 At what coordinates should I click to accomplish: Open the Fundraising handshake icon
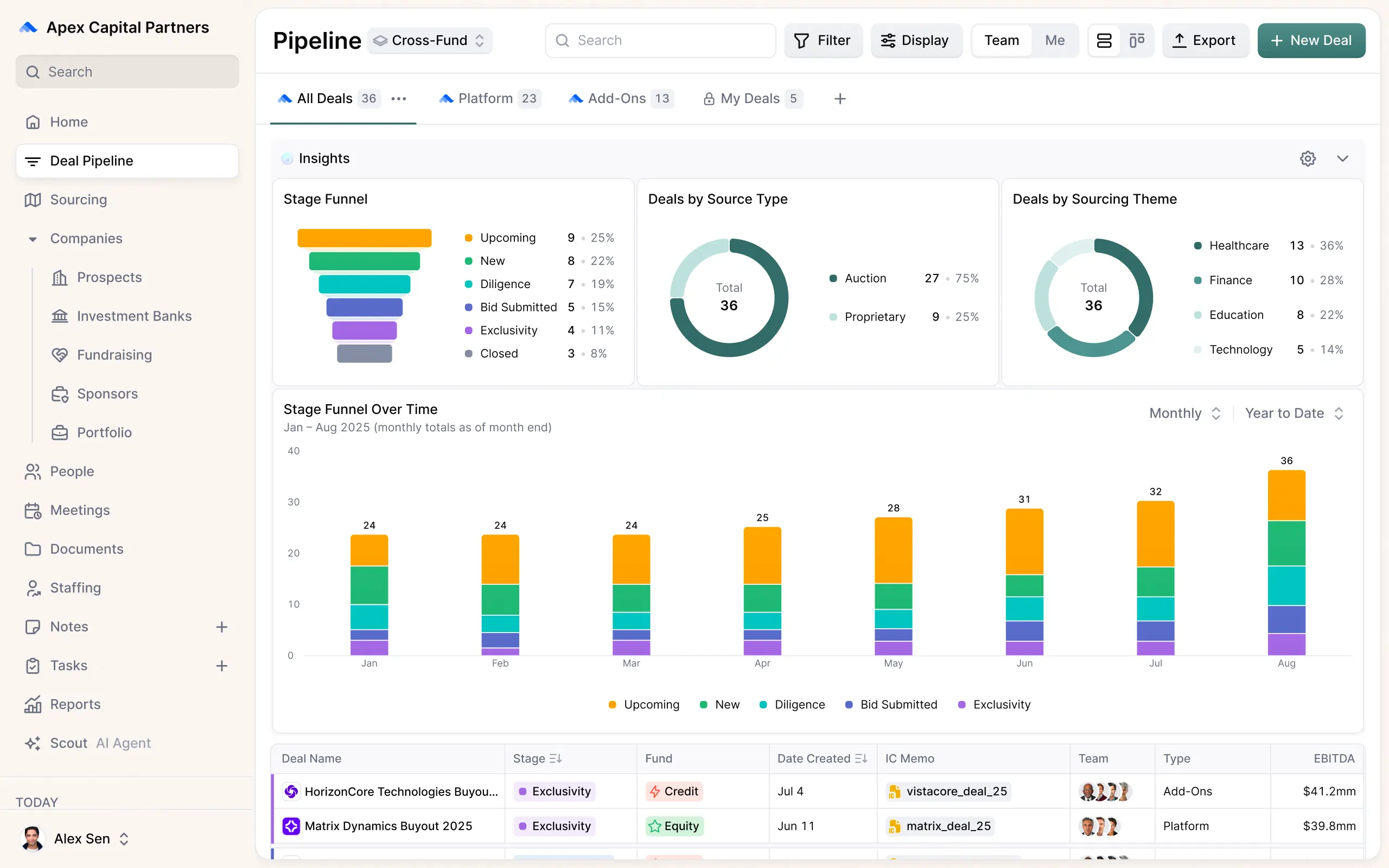[x=60, y=355]
